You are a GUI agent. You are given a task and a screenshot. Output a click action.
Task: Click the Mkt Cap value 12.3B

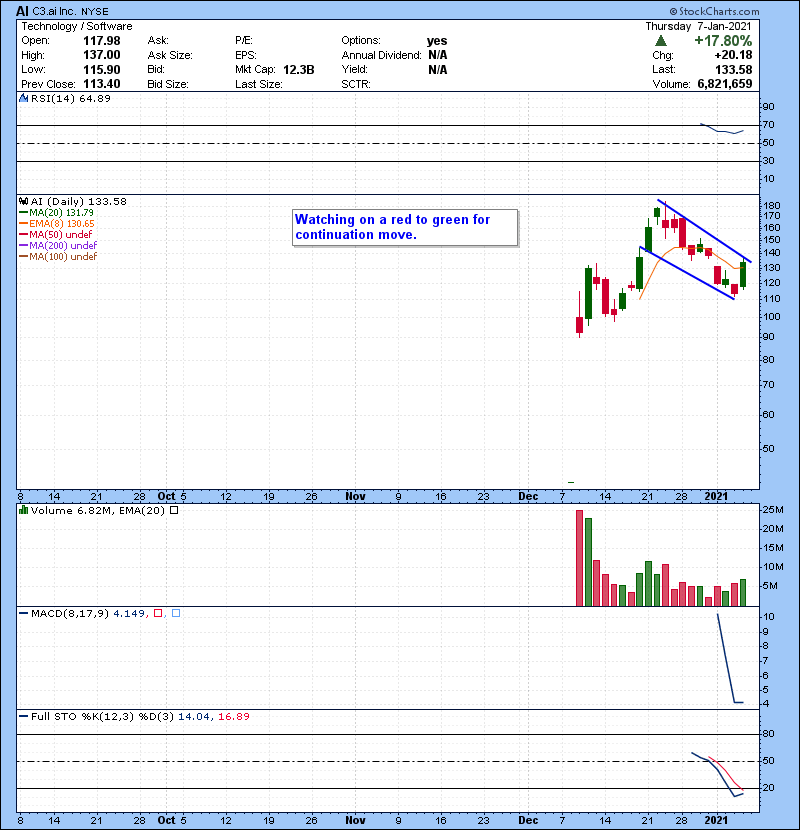click(299, 69)
